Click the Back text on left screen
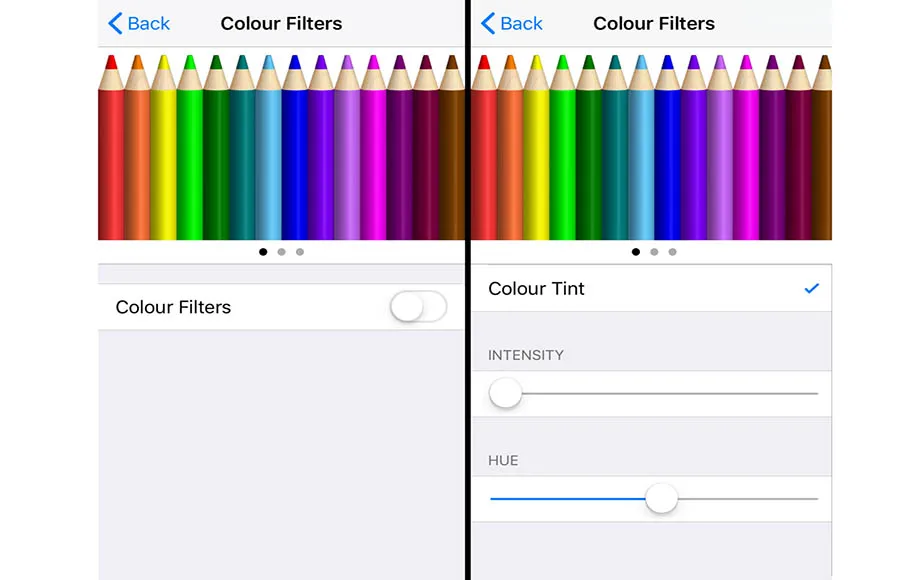Image resolution: width=915 pixels, height=580 pixels. point(149,23)
